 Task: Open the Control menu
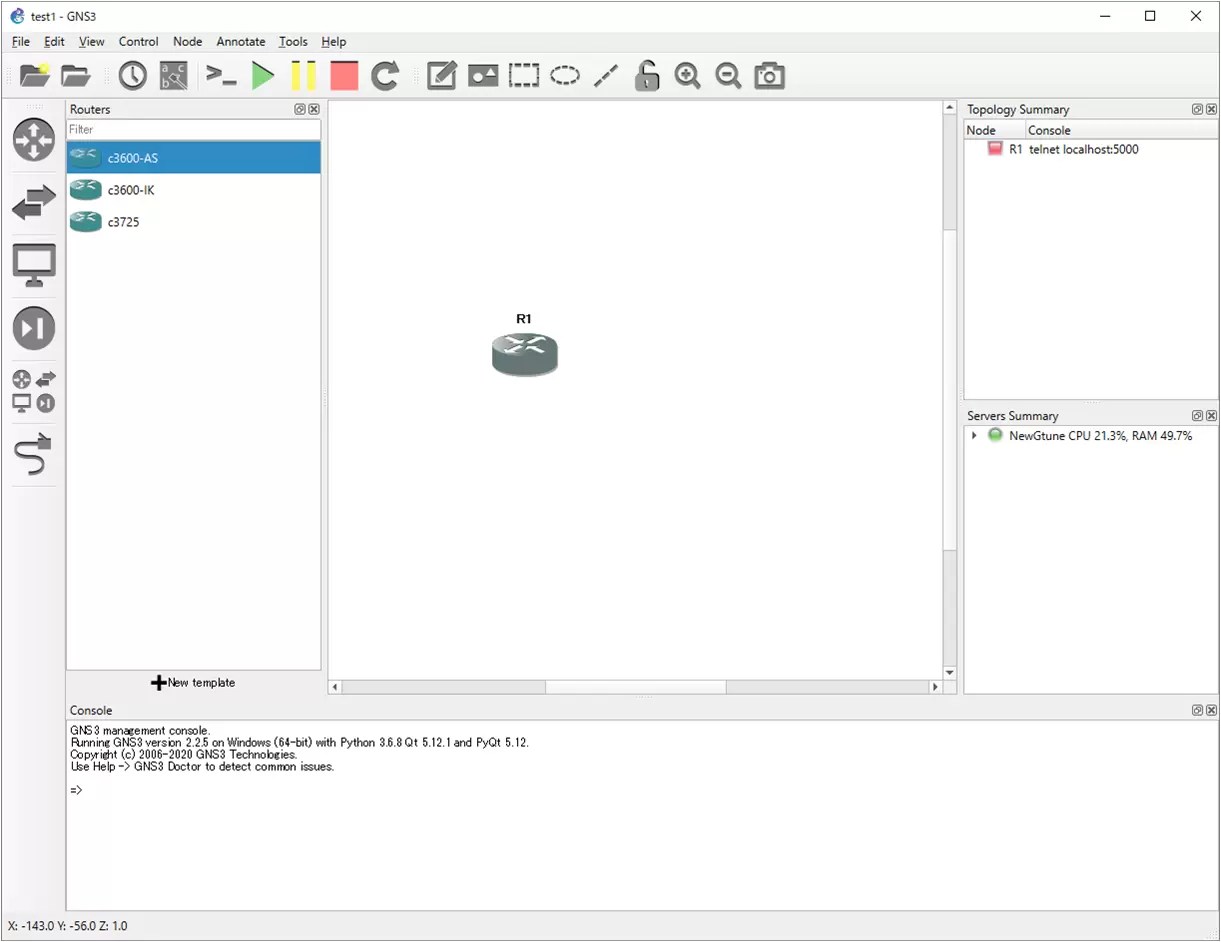coord(138,41)
